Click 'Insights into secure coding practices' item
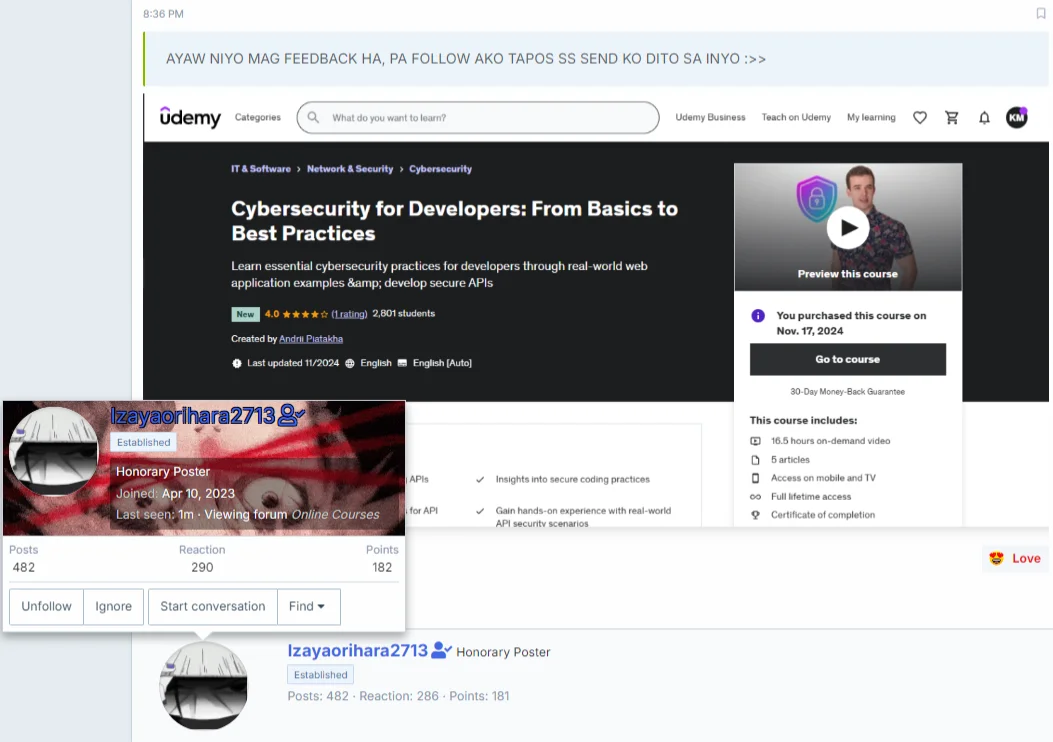Image resolution: width=1053 pixels, height=742 pixels. click(572, 479)
